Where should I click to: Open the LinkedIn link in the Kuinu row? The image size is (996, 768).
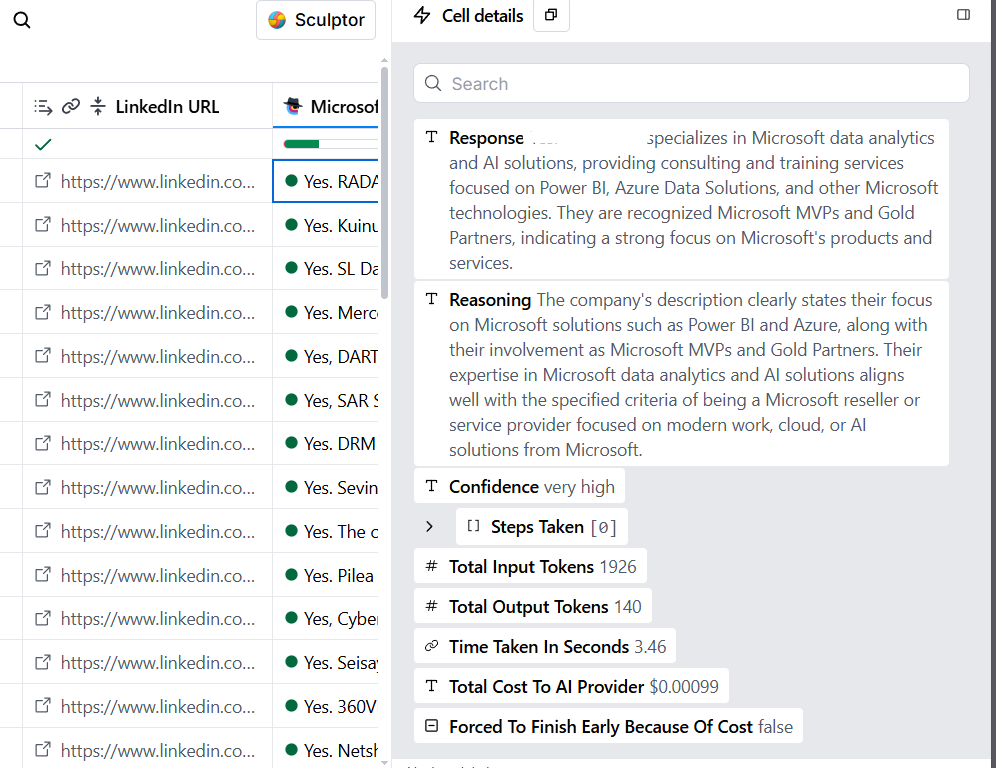[158, 226]
